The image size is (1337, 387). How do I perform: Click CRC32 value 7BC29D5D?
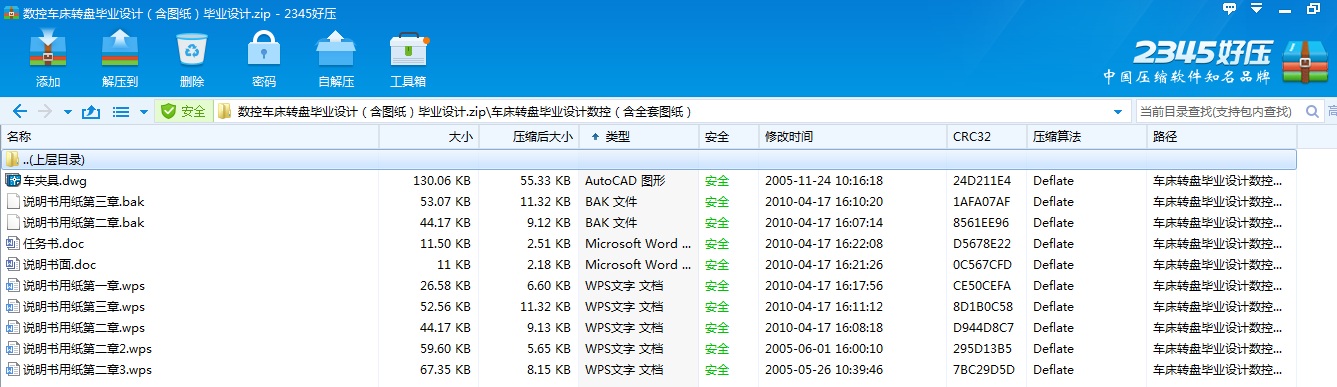point(983,370)
